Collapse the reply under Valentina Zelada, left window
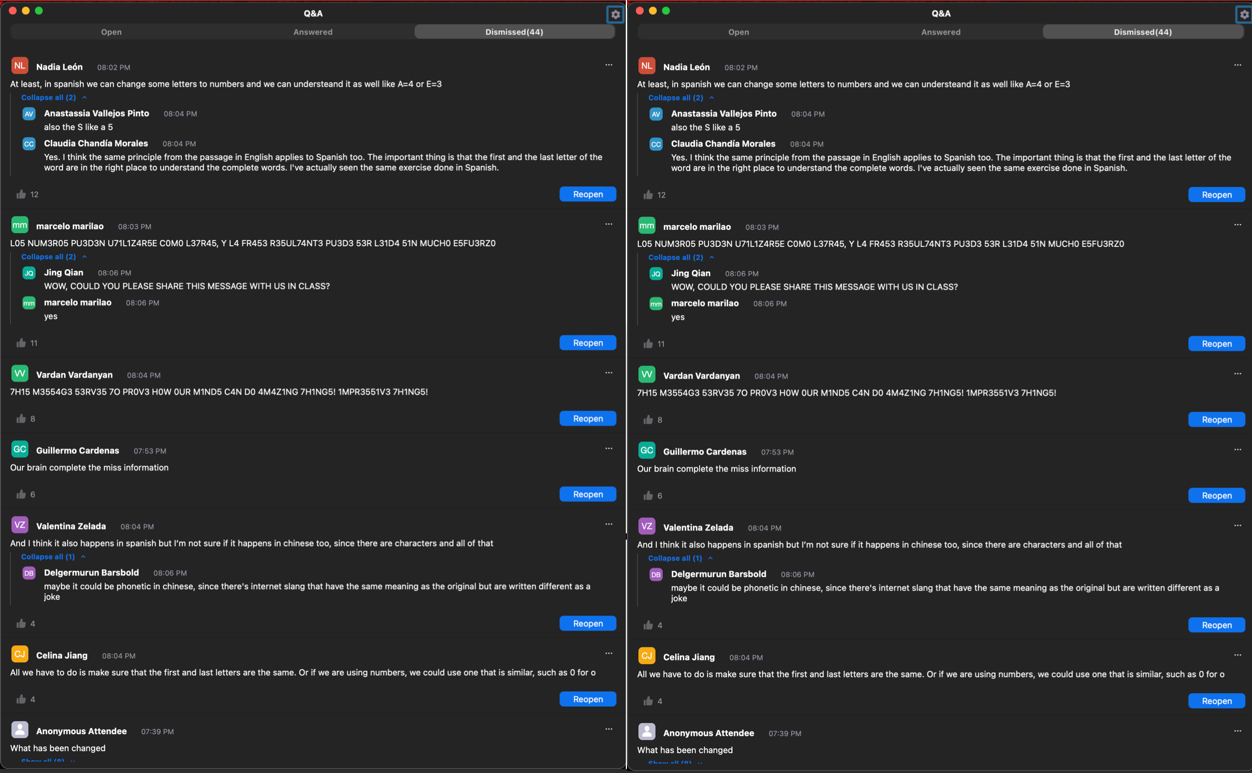This screenshot has height=773, width=1252. (48, 557)
